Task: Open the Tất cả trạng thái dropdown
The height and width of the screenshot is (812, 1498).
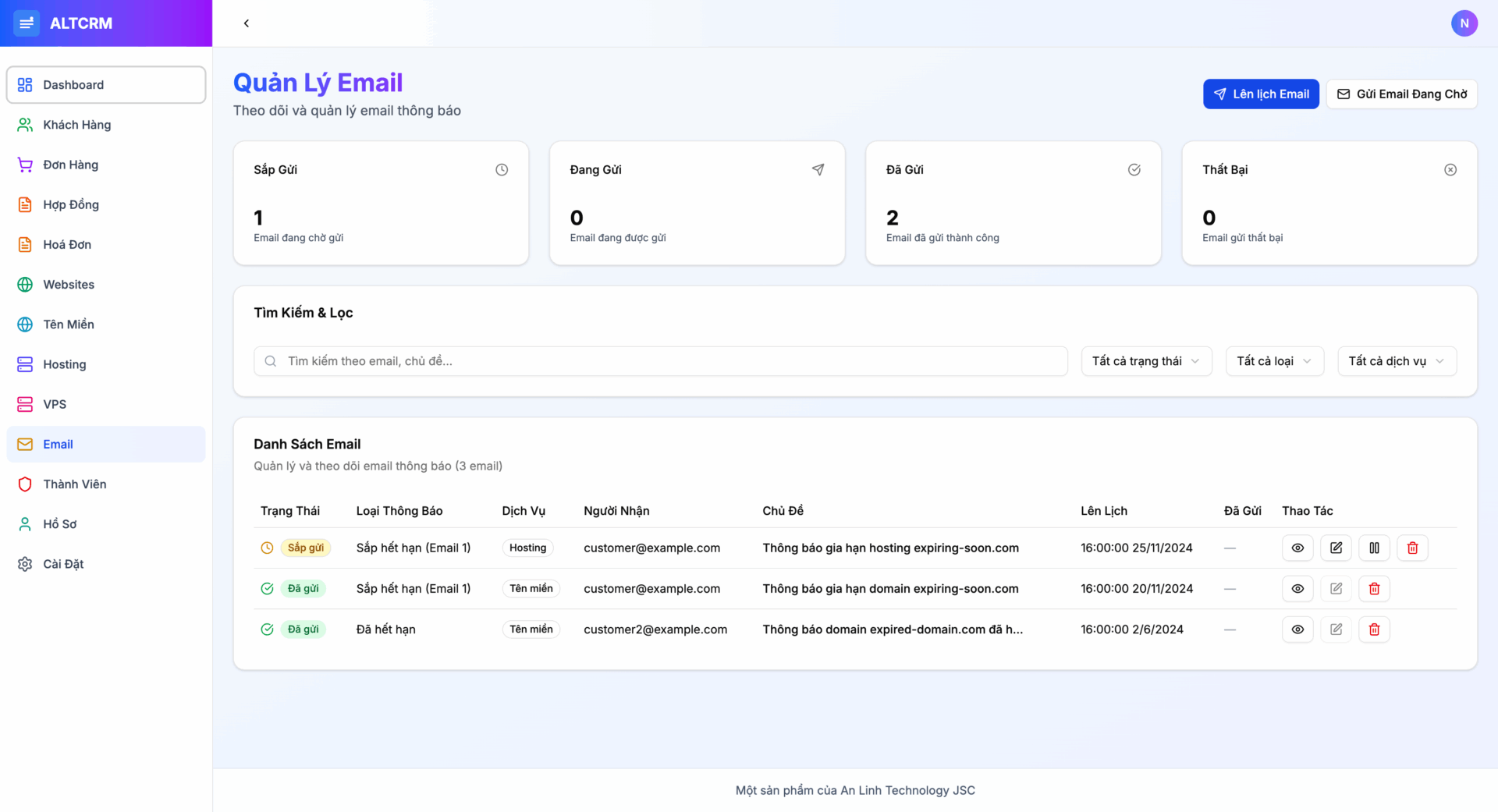Action: pos(1146,360)
